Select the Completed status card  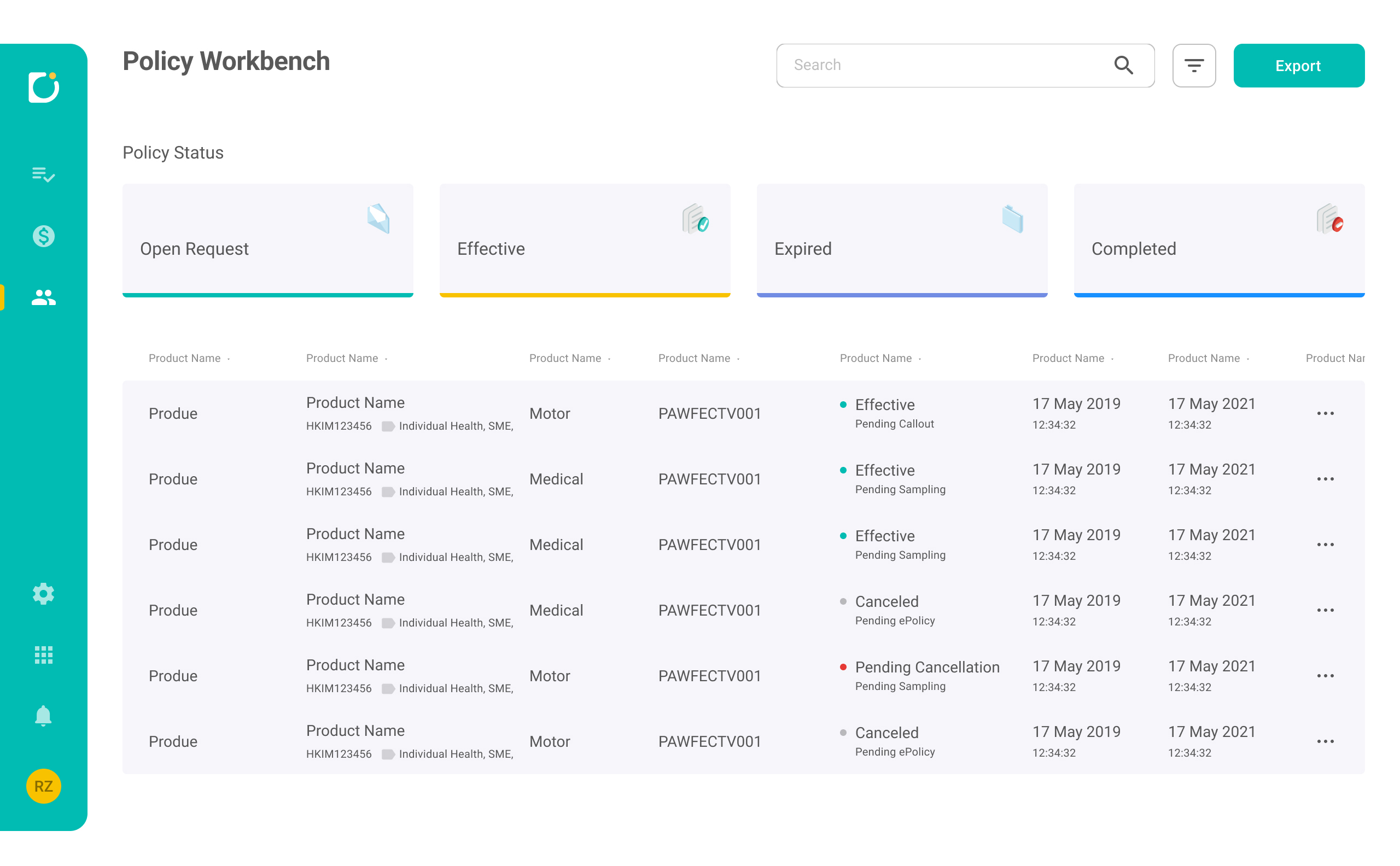pos(1219,241)
